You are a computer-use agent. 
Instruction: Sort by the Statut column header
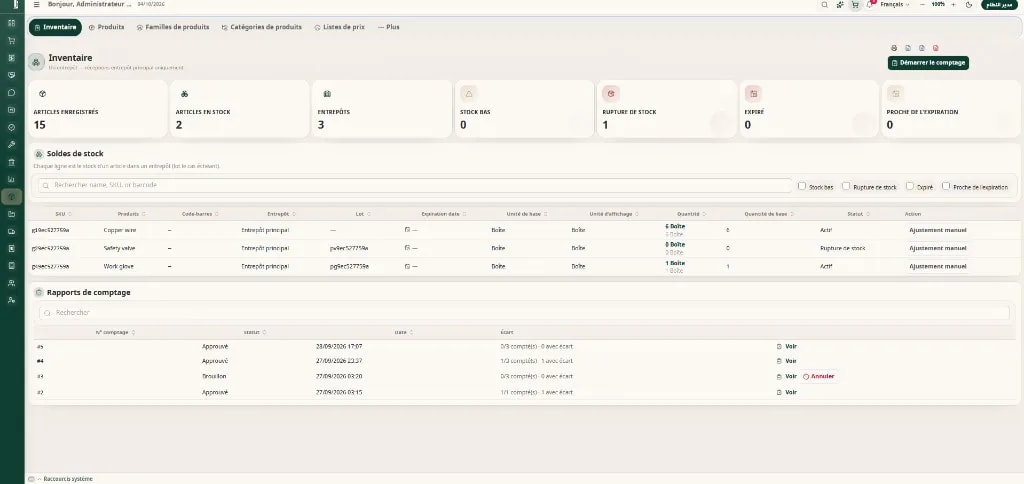pyautogui.click(x=858, y=214)
